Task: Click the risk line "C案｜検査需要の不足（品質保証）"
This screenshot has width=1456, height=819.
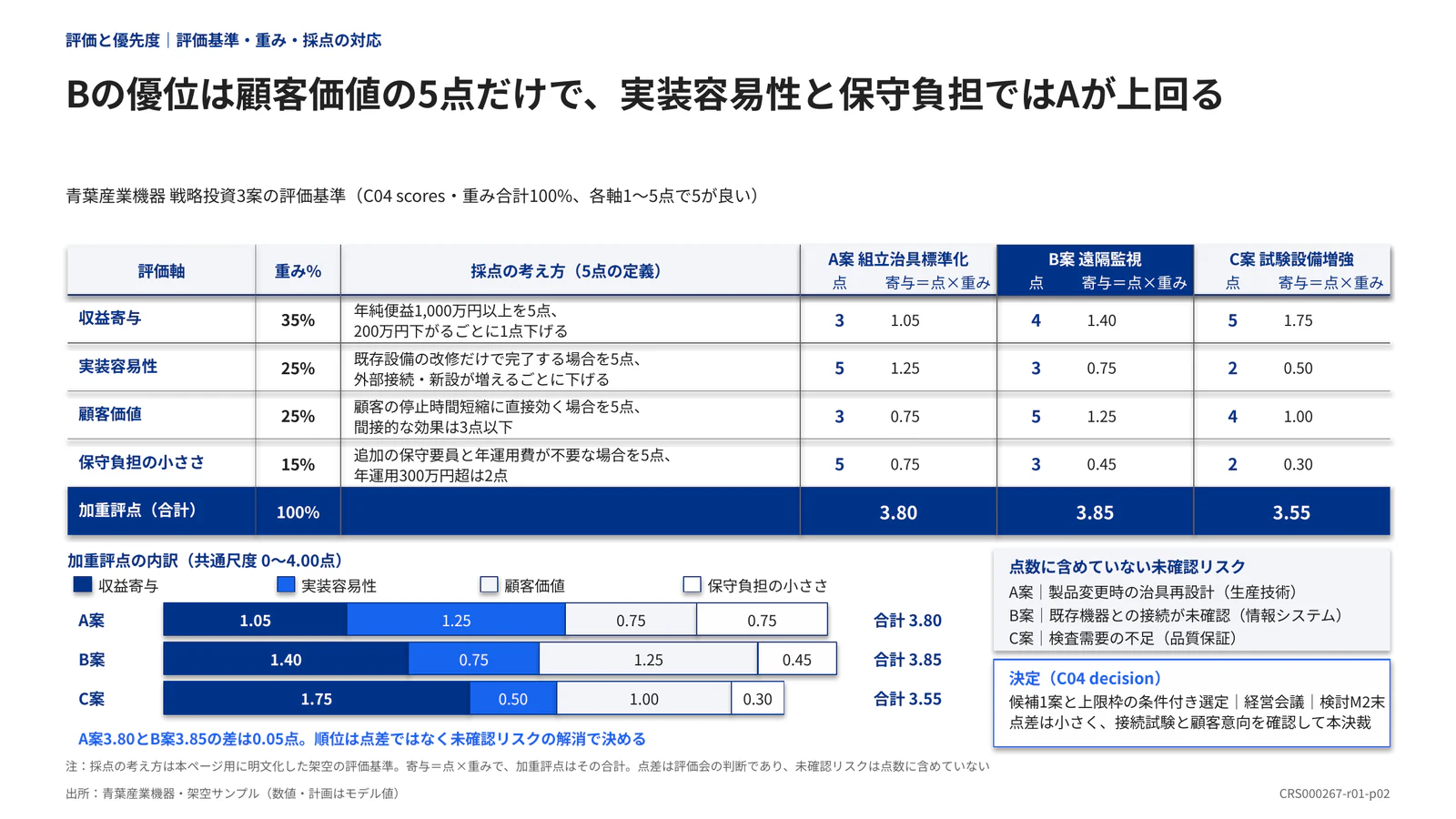Action: coord(1123,638)
